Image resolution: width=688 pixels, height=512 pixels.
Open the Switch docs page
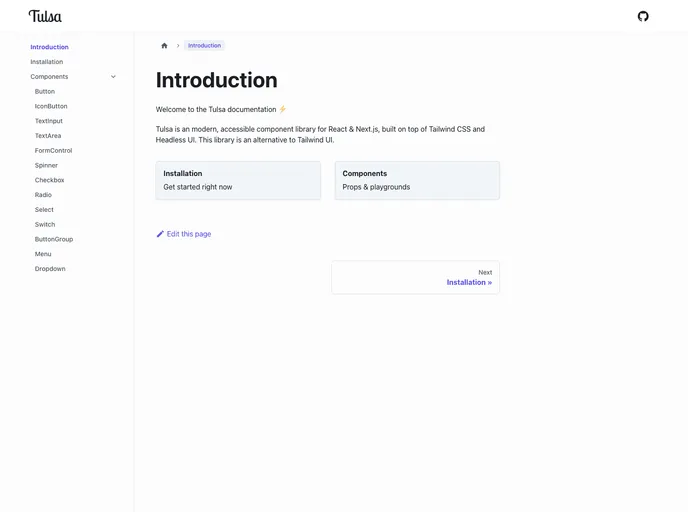45,225
